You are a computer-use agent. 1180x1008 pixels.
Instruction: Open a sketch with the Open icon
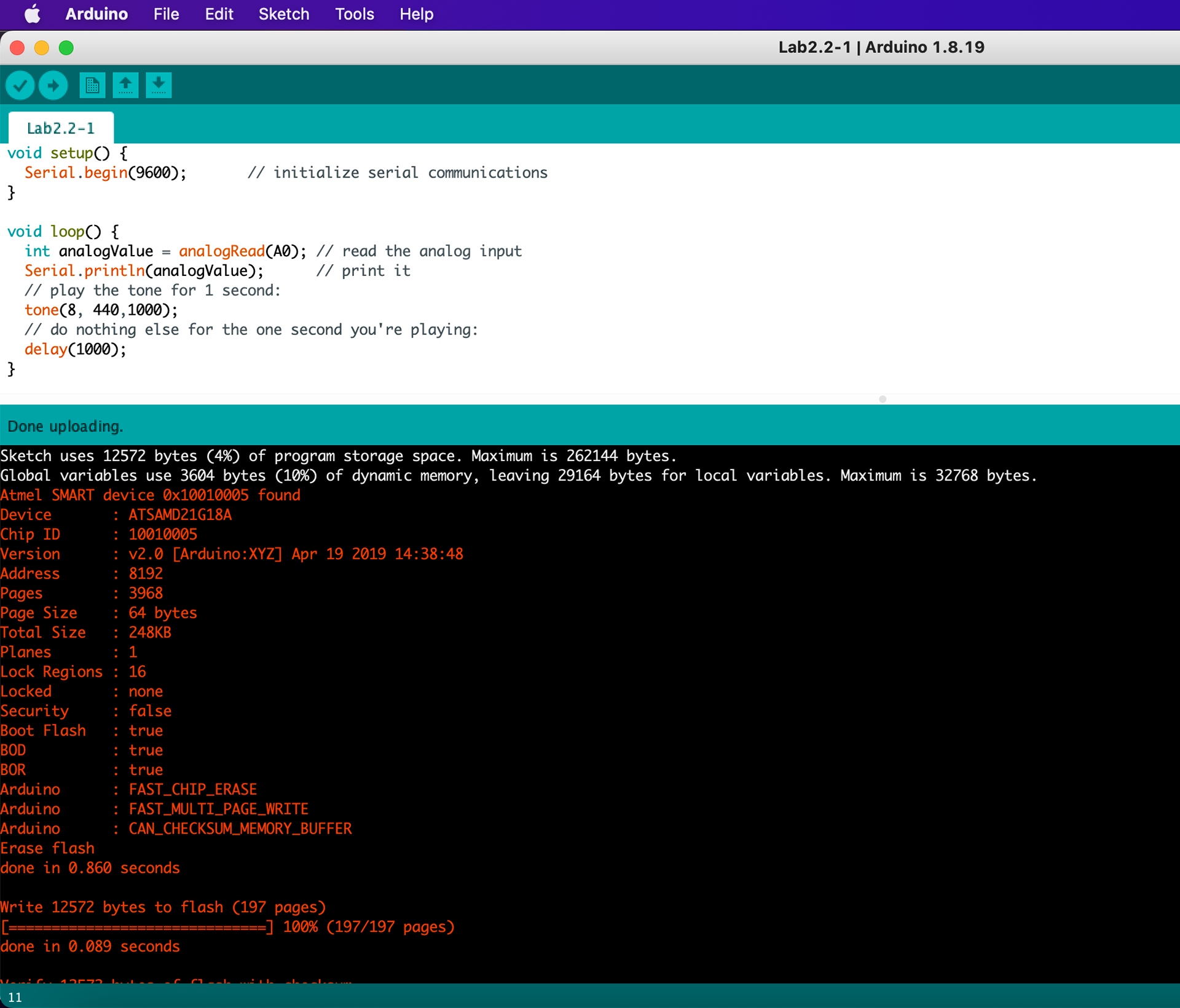coord(125,85)
